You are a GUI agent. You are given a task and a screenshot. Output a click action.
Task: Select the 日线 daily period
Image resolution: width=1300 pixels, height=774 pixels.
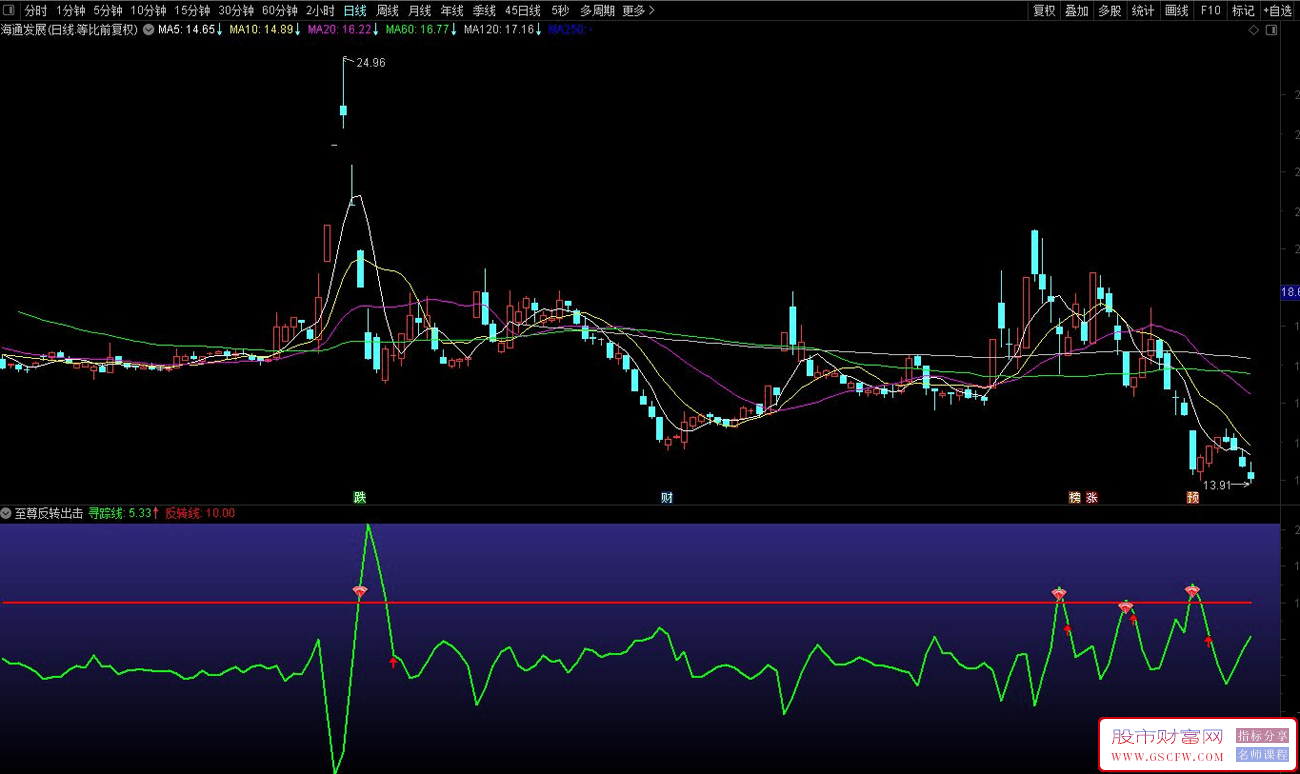point(355,10)
